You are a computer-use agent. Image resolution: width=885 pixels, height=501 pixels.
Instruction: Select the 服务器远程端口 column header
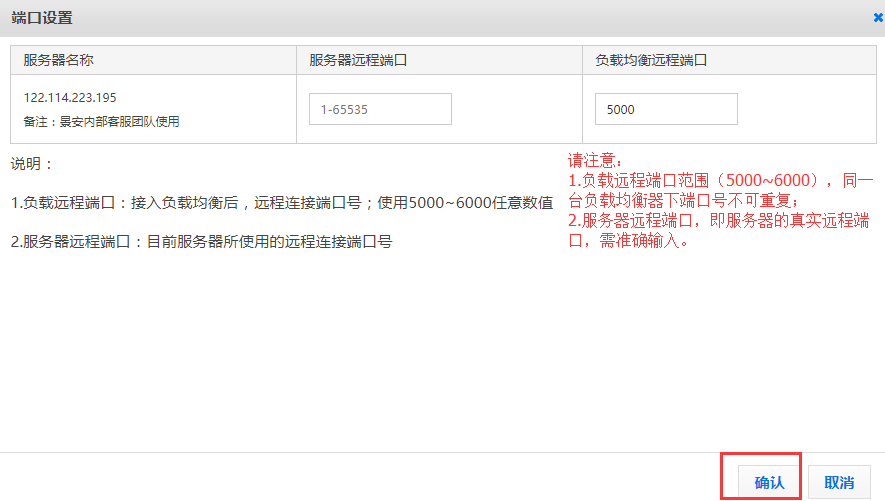click(x=357, y=60)
